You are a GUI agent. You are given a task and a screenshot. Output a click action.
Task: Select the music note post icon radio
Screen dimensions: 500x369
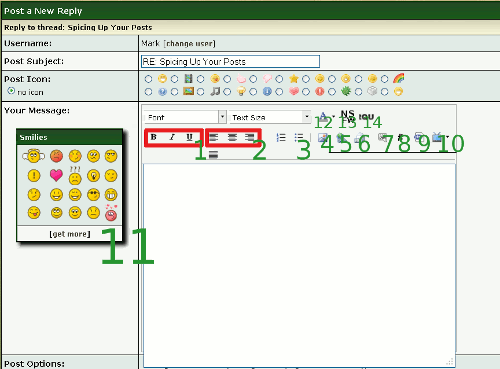[x=201, y=92]
